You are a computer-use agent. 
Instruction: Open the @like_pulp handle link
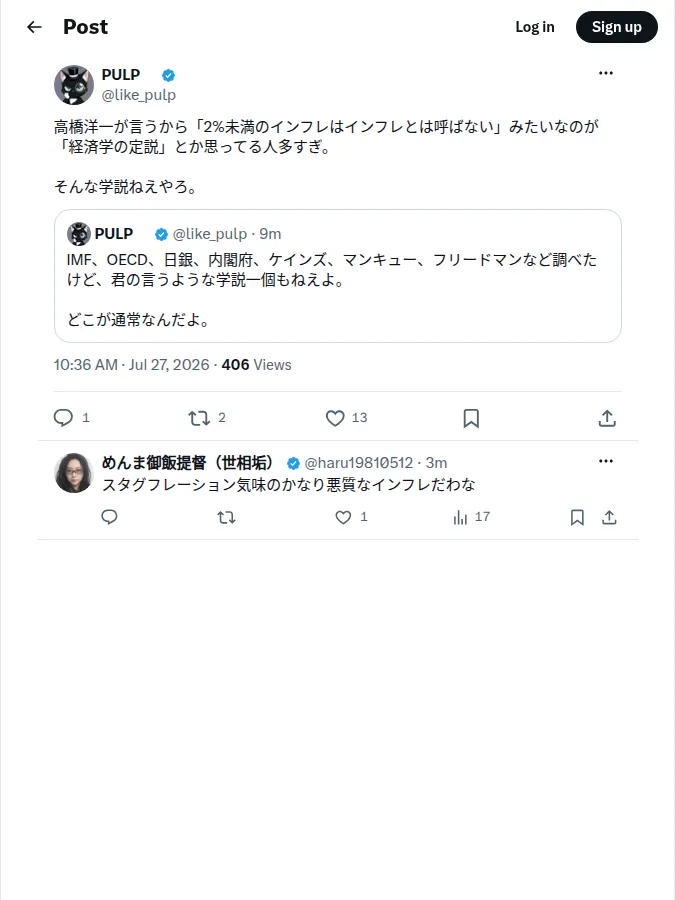click(138, 95)
